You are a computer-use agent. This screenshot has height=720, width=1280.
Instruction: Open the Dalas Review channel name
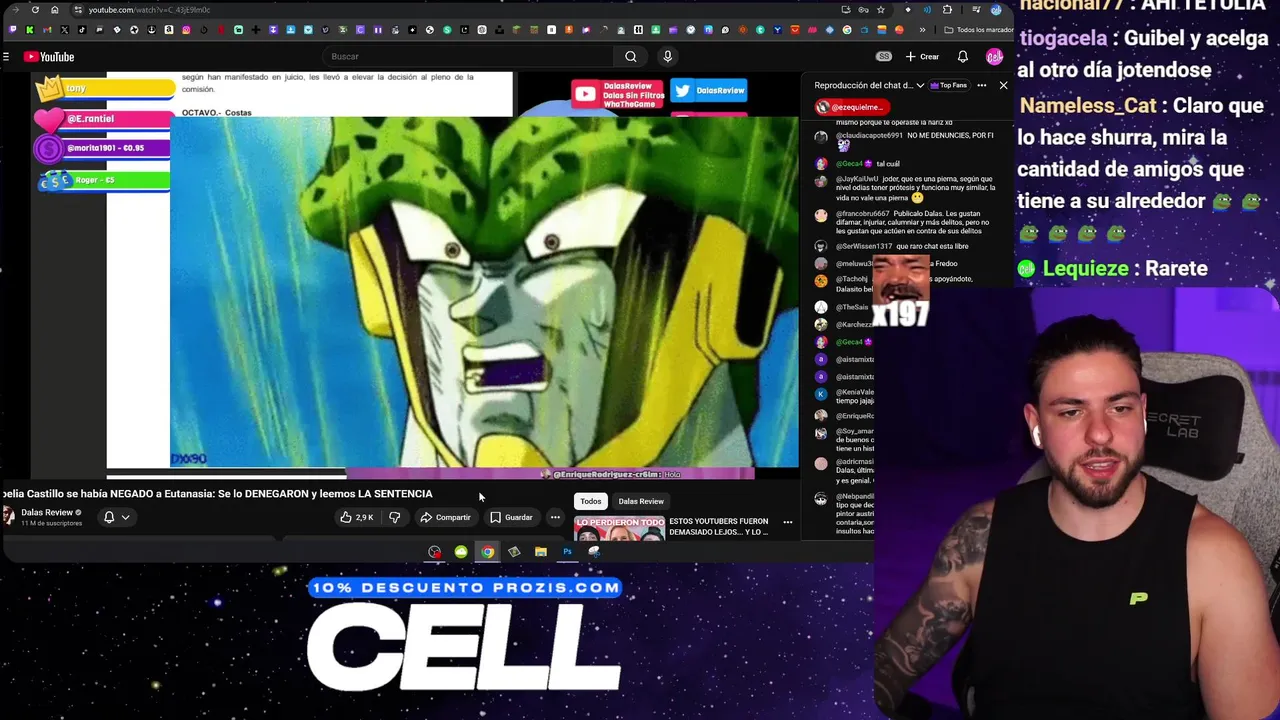click(47, 512)
